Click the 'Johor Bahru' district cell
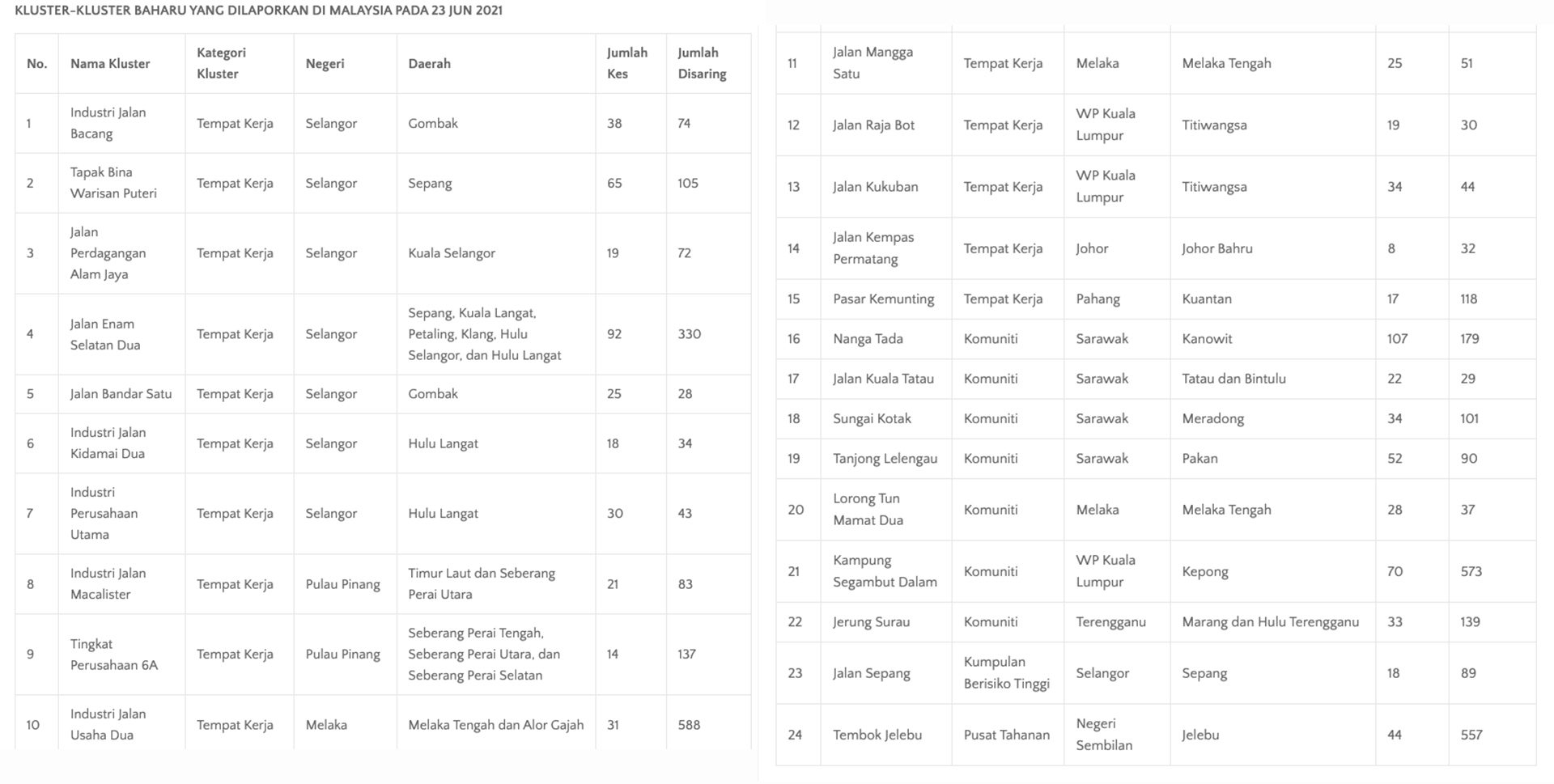1554x784 pixels. [1216, 248]
